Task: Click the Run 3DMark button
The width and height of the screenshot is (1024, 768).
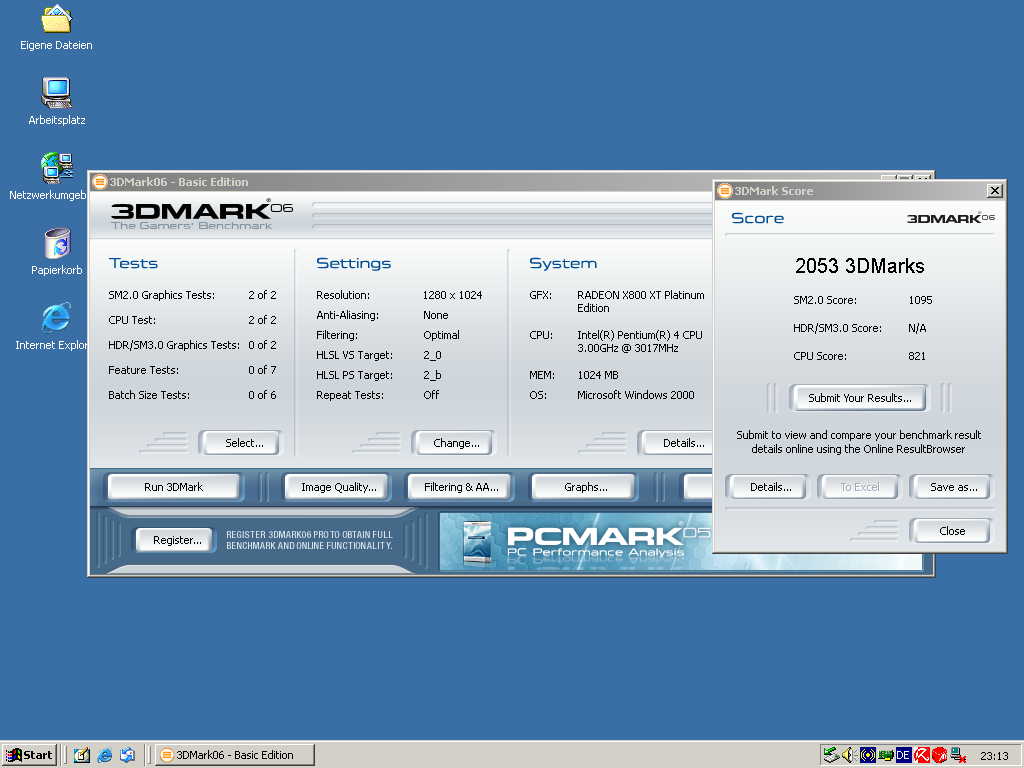Action: click(174, 487)
